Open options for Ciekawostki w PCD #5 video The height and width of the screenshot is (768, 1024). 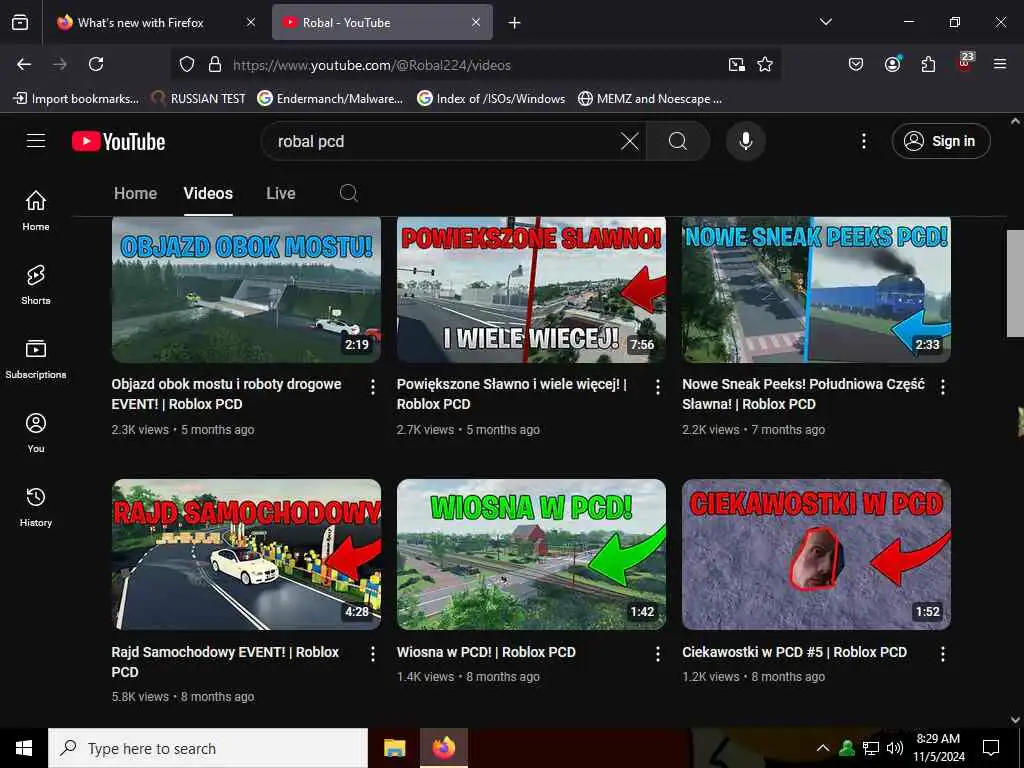tap(942, 654)
